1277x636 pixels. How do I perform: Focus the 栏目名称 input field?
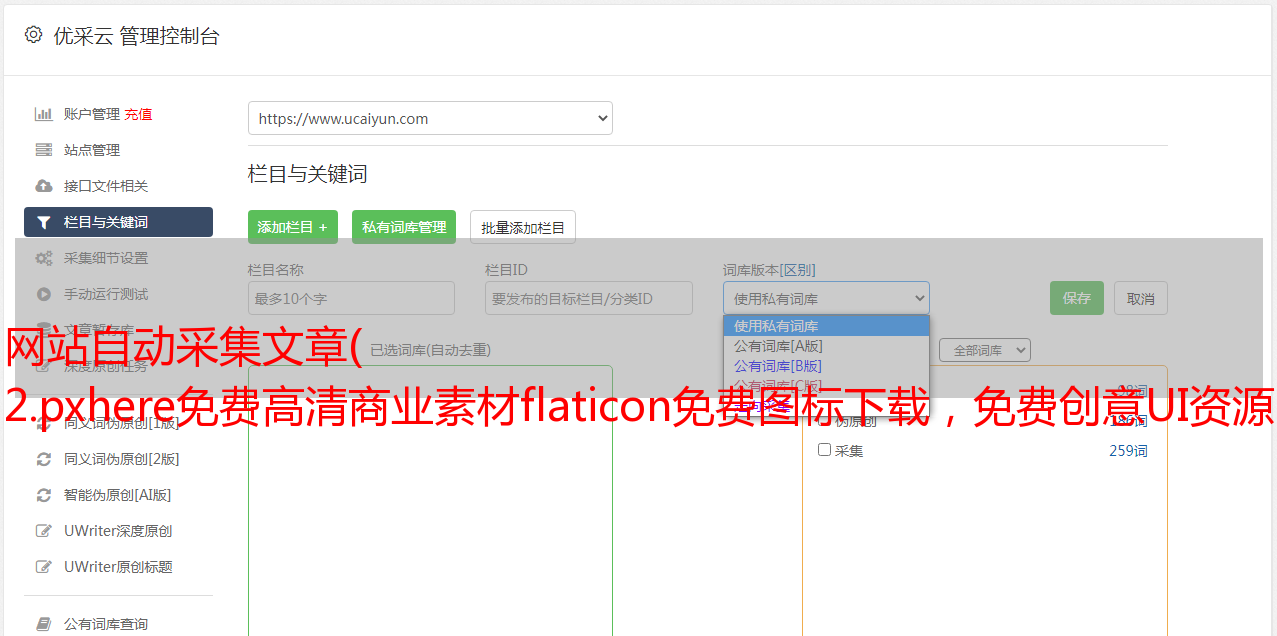351,298
